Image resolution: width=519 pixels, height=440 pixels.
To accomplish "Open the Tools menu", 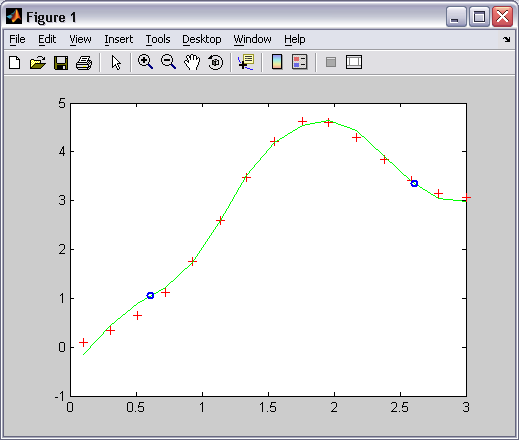I will 158,39.
